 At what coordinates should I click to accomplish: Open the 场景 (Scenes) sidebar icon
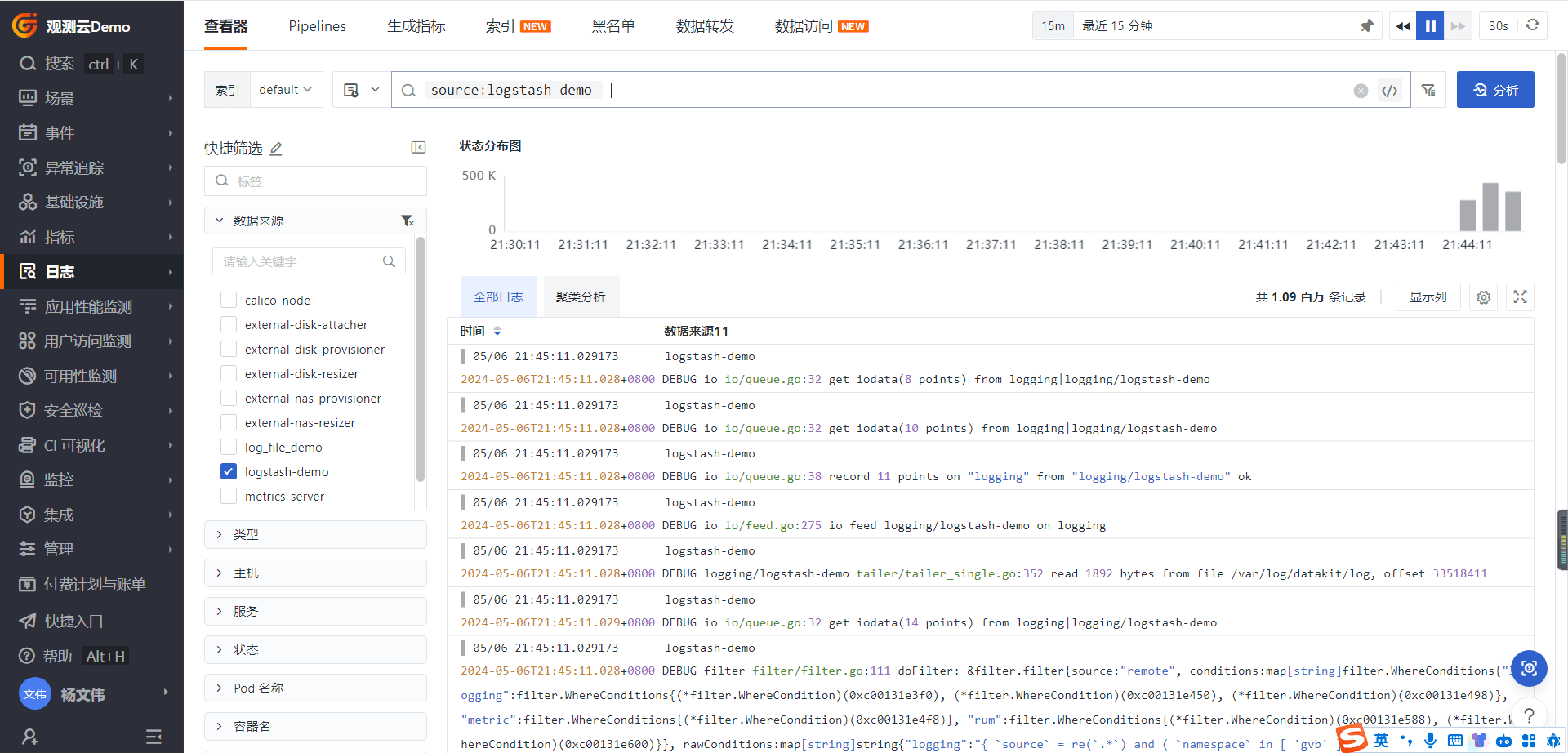pos(28,98)
